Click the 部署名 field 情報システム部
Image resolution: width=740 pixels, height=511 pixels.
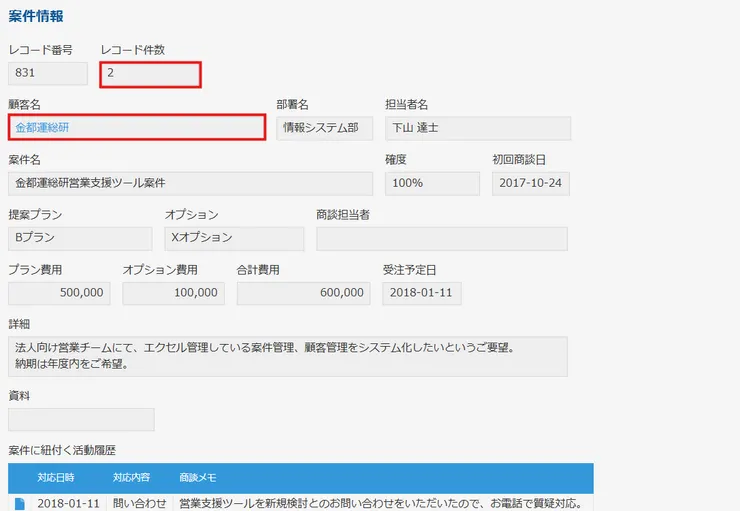(324, 128)
